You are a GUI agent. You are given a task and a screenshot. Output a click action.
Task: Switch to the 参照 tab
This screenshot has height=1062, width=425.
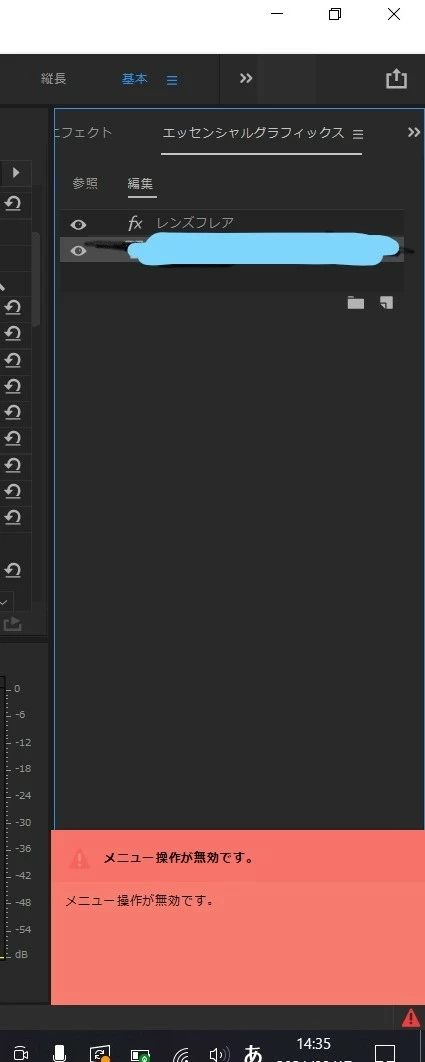tap(85, 184)
